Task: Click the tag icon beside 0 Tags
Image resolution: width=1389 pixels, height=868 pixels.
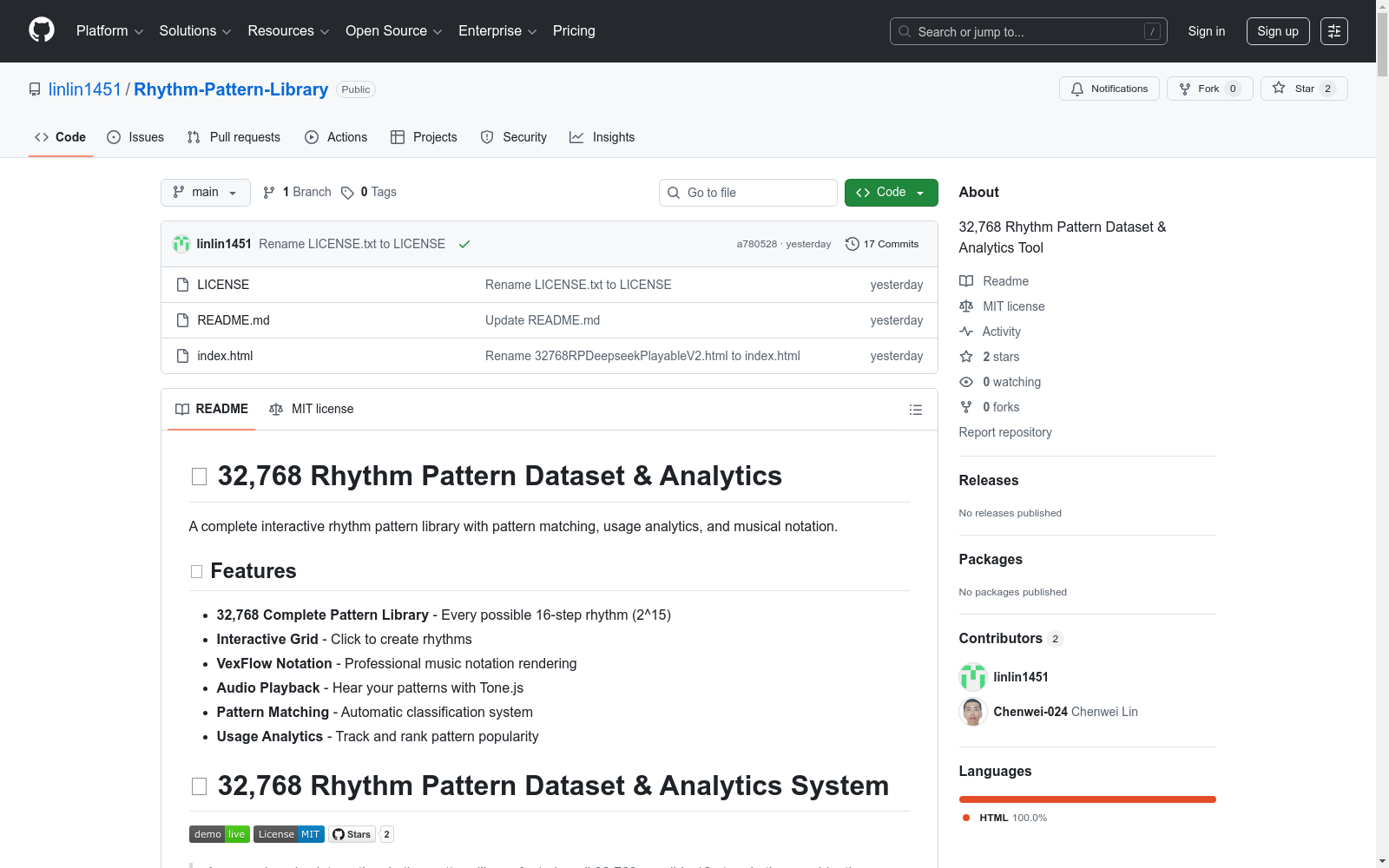Action: pyautogui.click(x=347, y=193)
